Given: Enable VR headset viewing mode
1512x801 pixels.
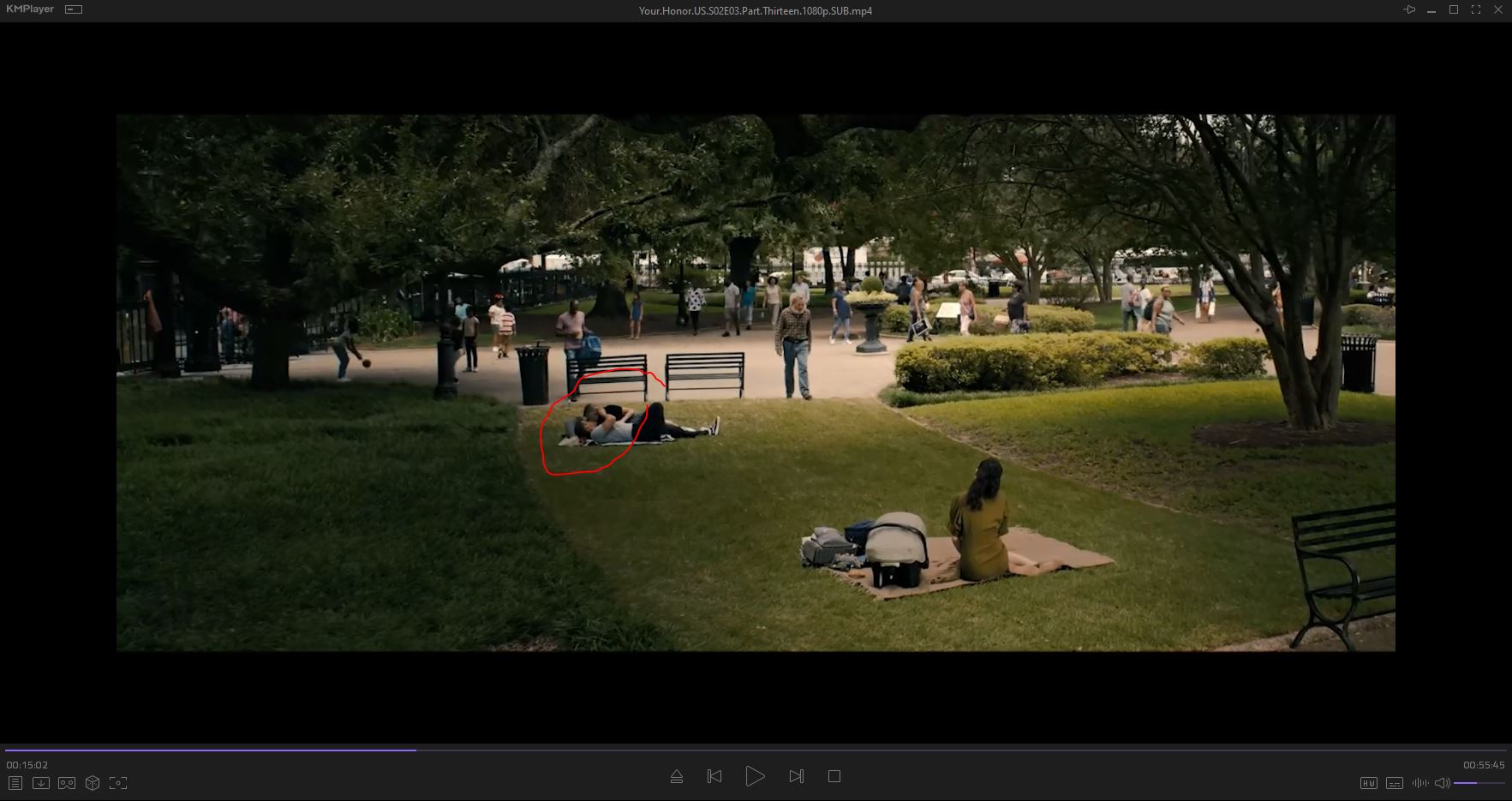Looking at the screenshot, I should point(67,783).
